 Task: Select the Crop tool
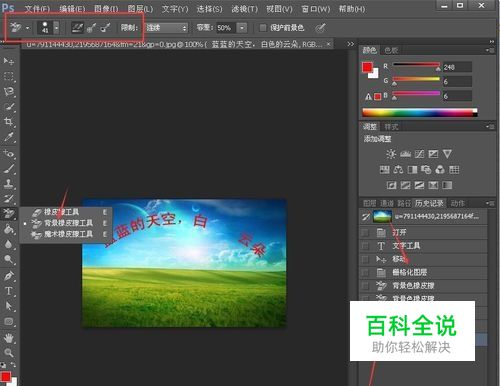[8, 121]
